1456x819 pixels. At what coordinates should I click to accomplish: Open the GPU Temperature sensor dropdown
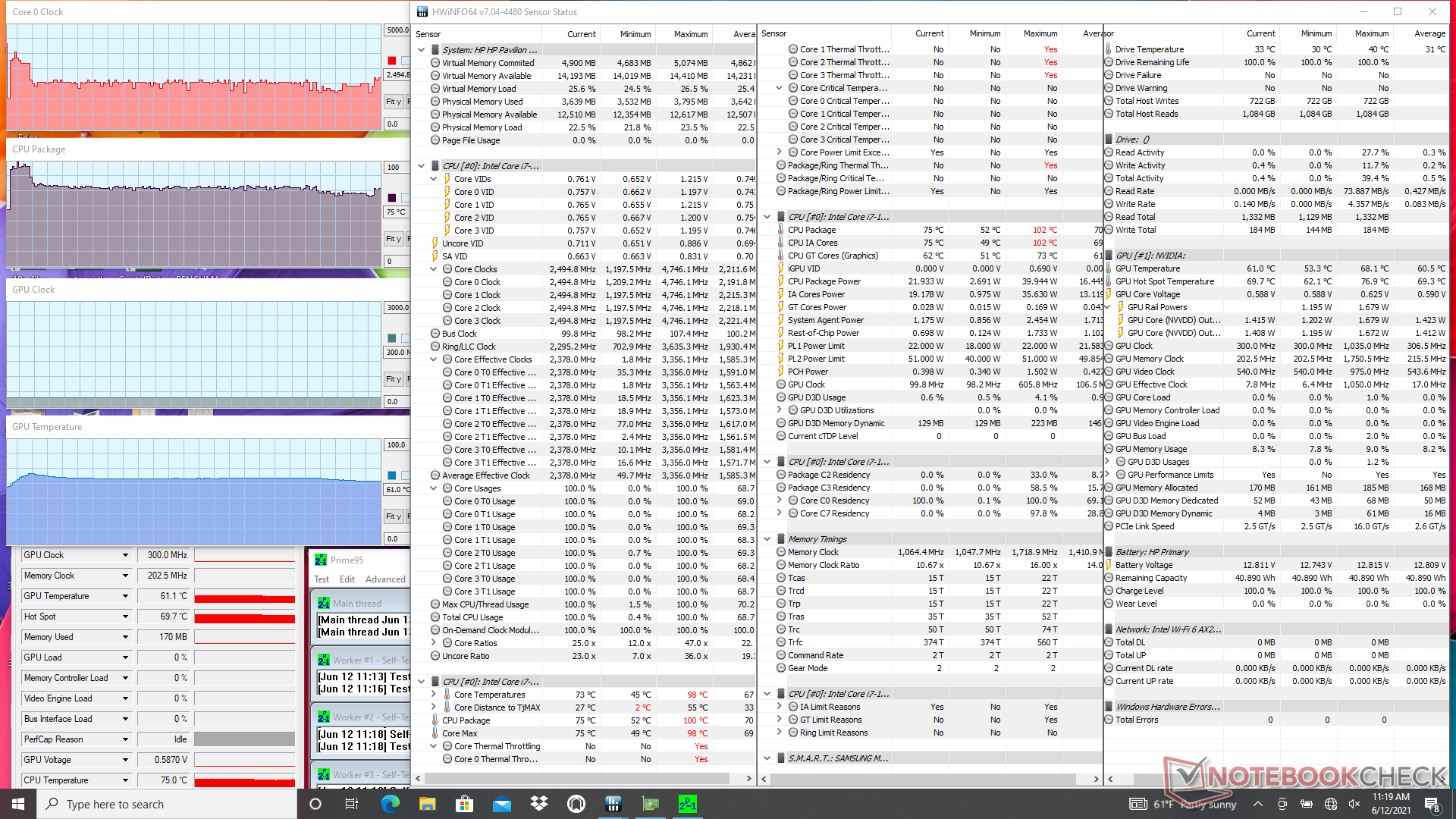coord(125,596)
